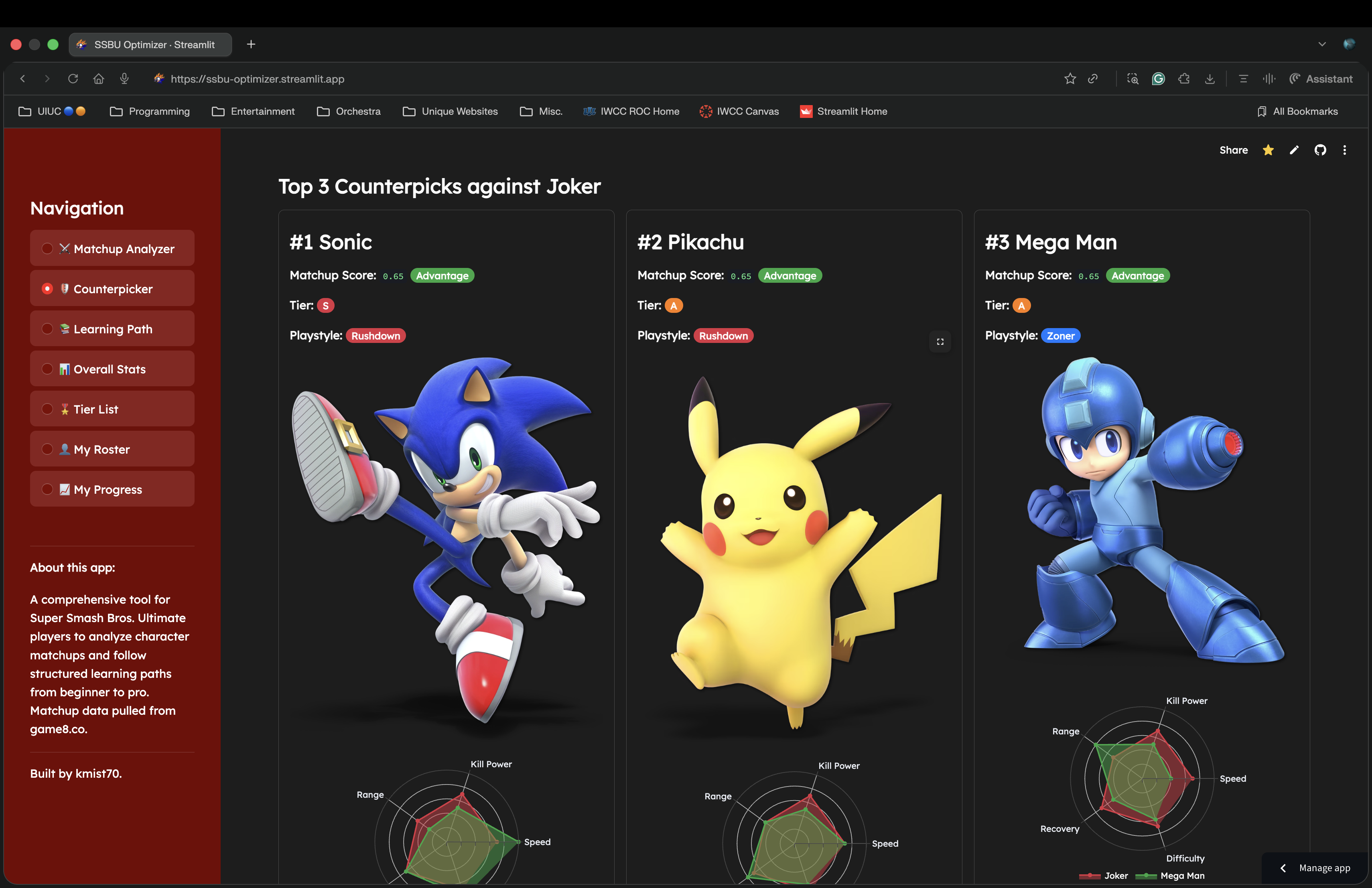Open the GitHub repository icon
1372x888 pixels.
pos(1320,150)
